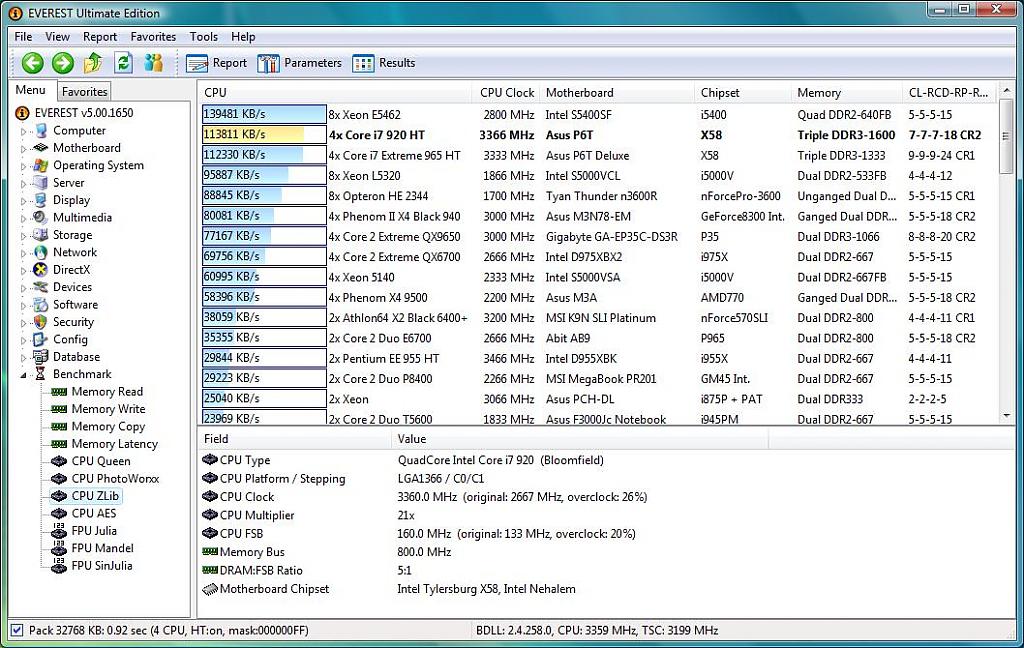Image resolution: width=1024 pixels, height=648 pixels.
Task: Select the Security shield icon in tree
Action: [40, 322]
